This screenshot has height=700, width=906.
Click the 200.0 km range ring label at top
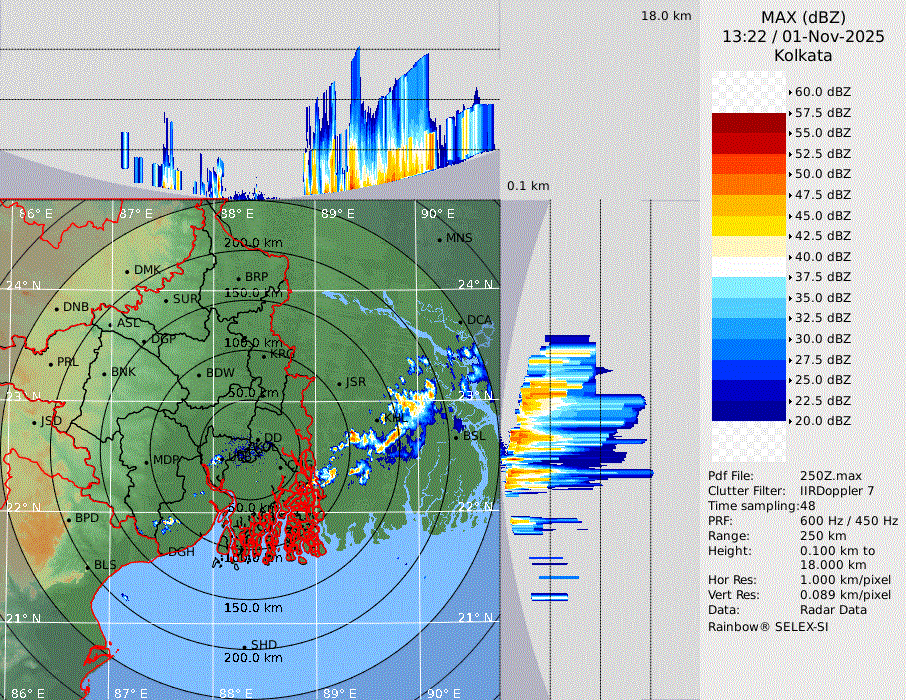[x=252, y=243]
